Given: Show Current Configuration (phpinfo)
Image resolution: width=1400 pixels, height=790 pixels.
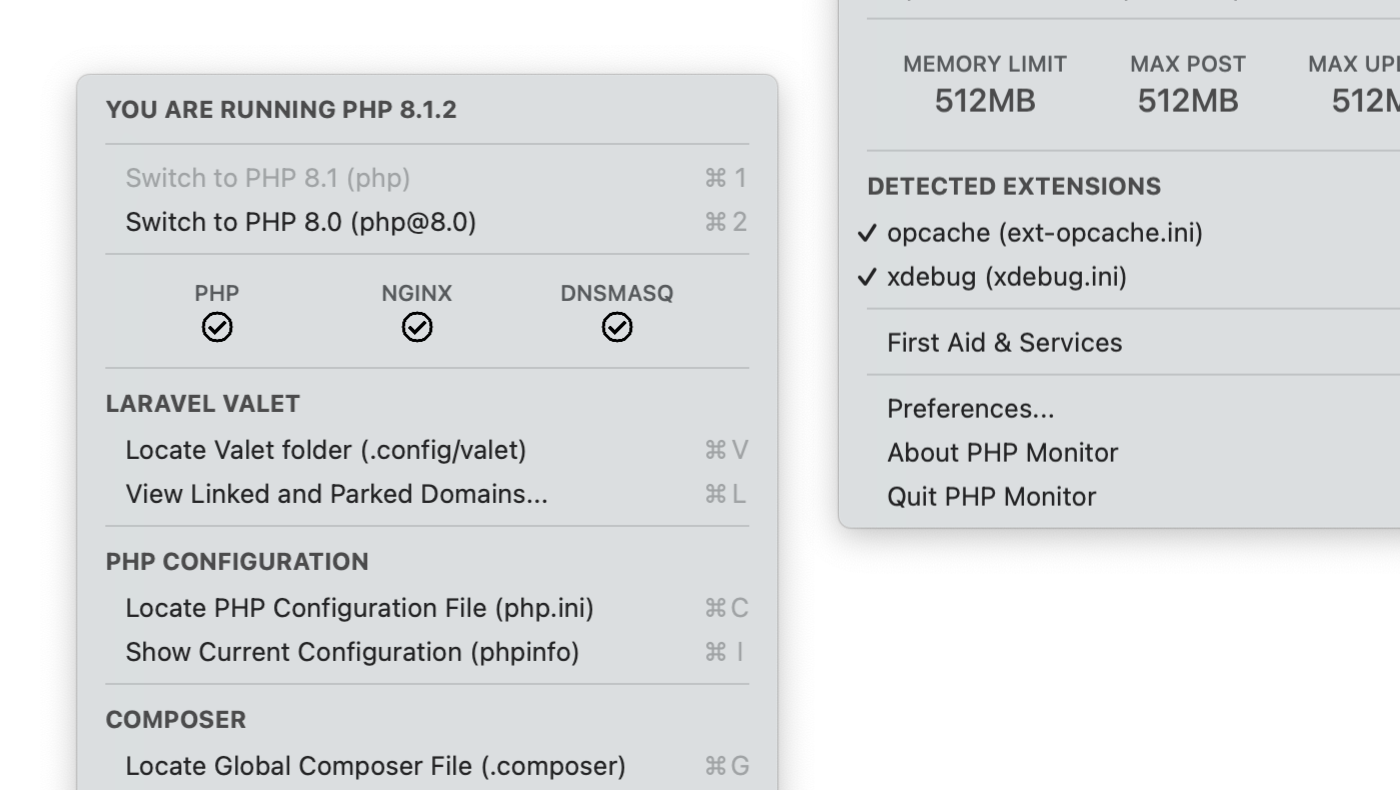Looking at the screenshot, I should [x=427, y=652].
